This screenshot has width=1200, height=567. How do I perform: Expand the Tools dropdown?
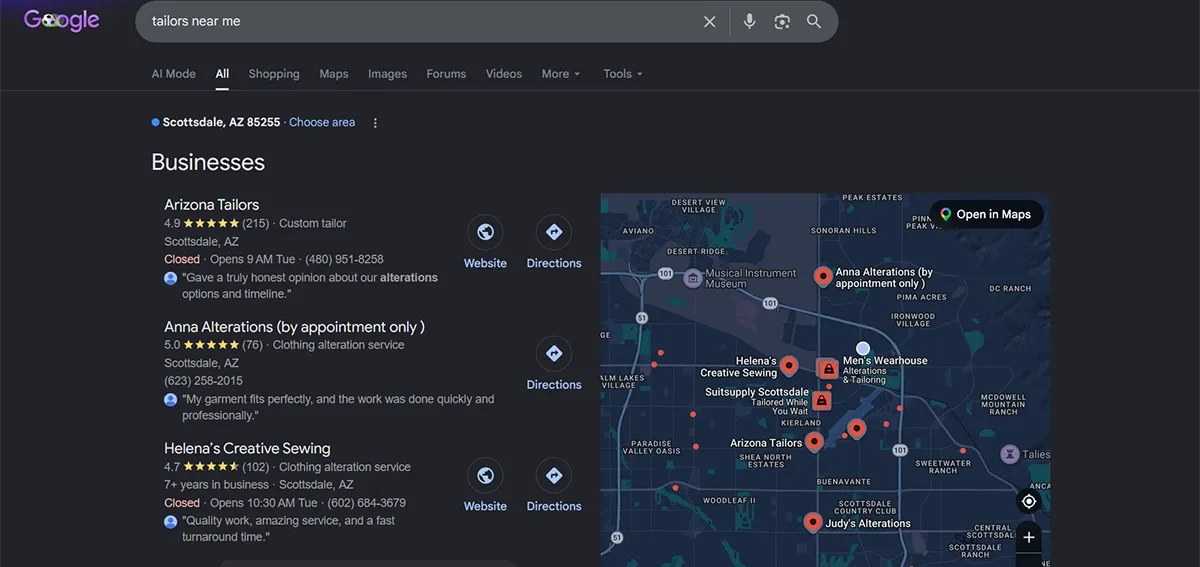pos(623,74)
